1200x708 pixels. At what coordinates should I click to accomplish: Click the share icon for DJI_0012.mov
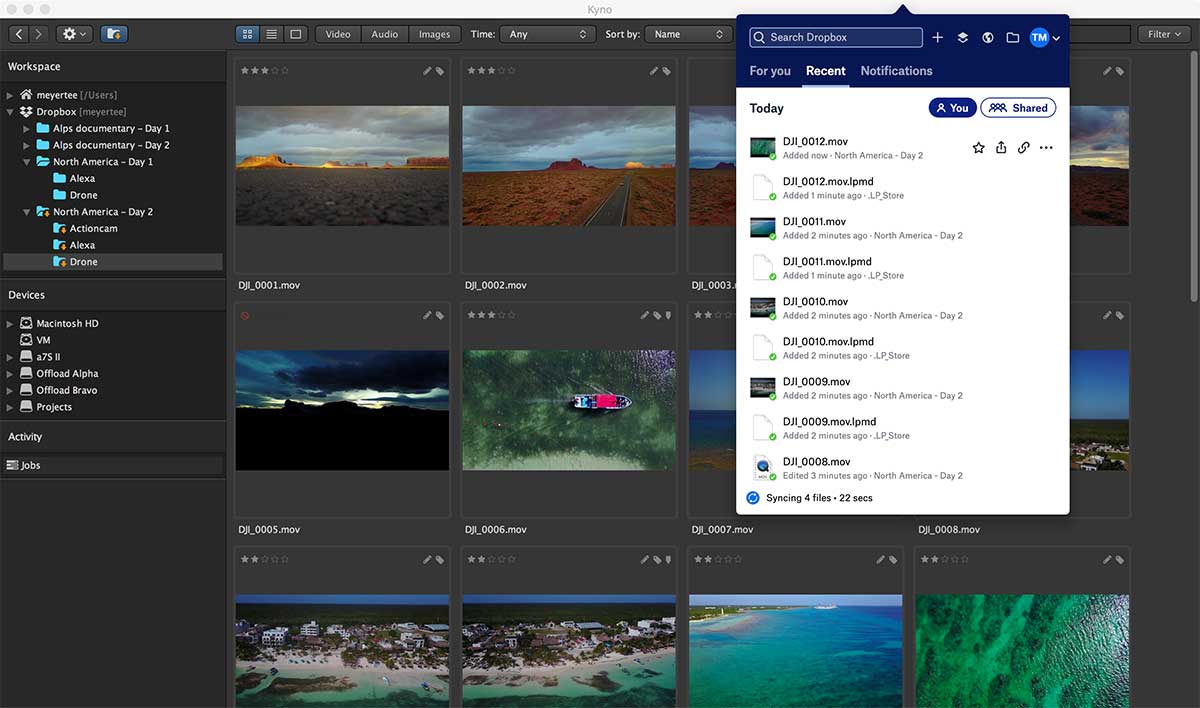pos(1001,148)
